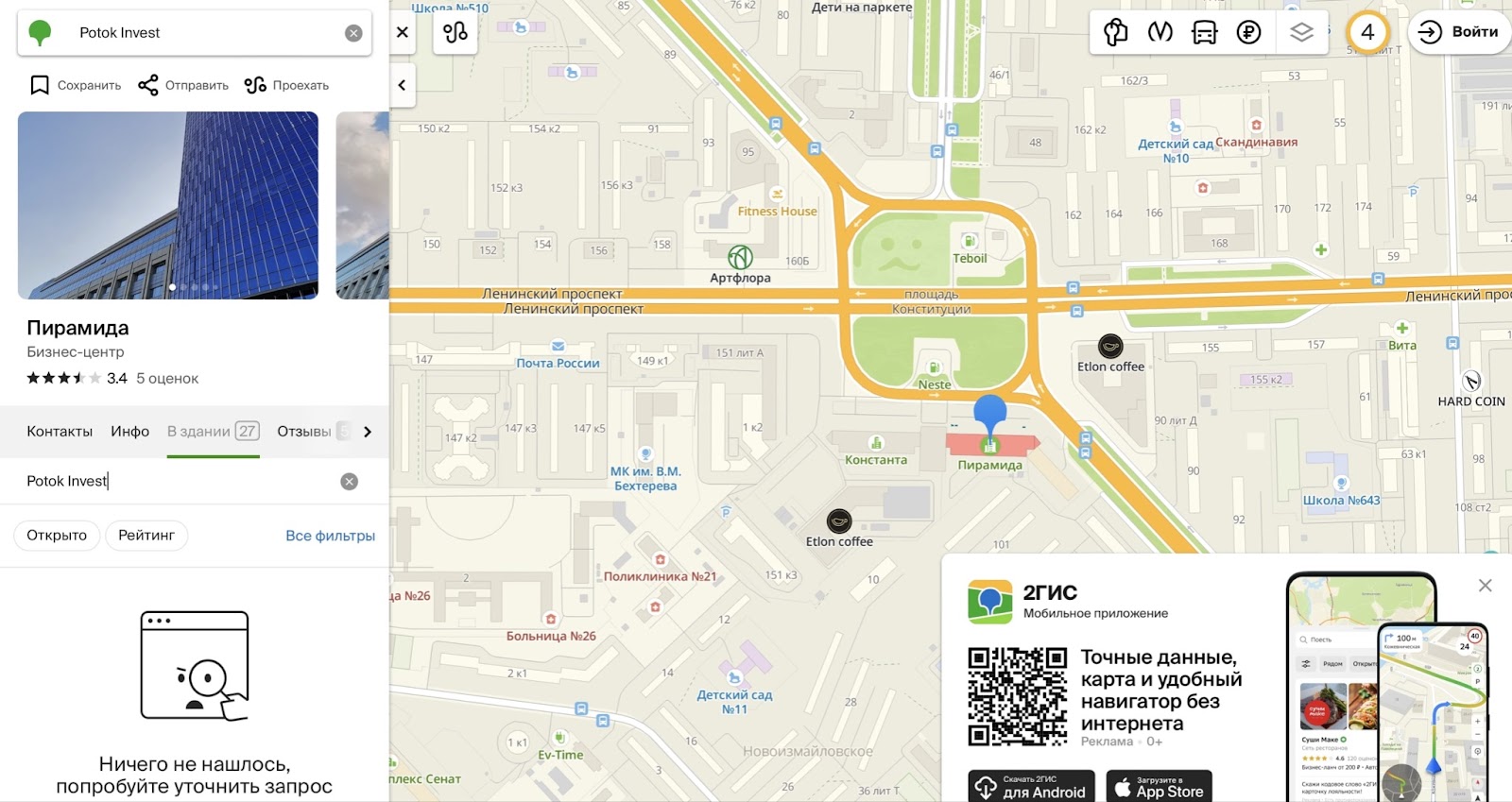Open the ruble payments icon
Screen dimensions: 1512x802
(1248, 32)
